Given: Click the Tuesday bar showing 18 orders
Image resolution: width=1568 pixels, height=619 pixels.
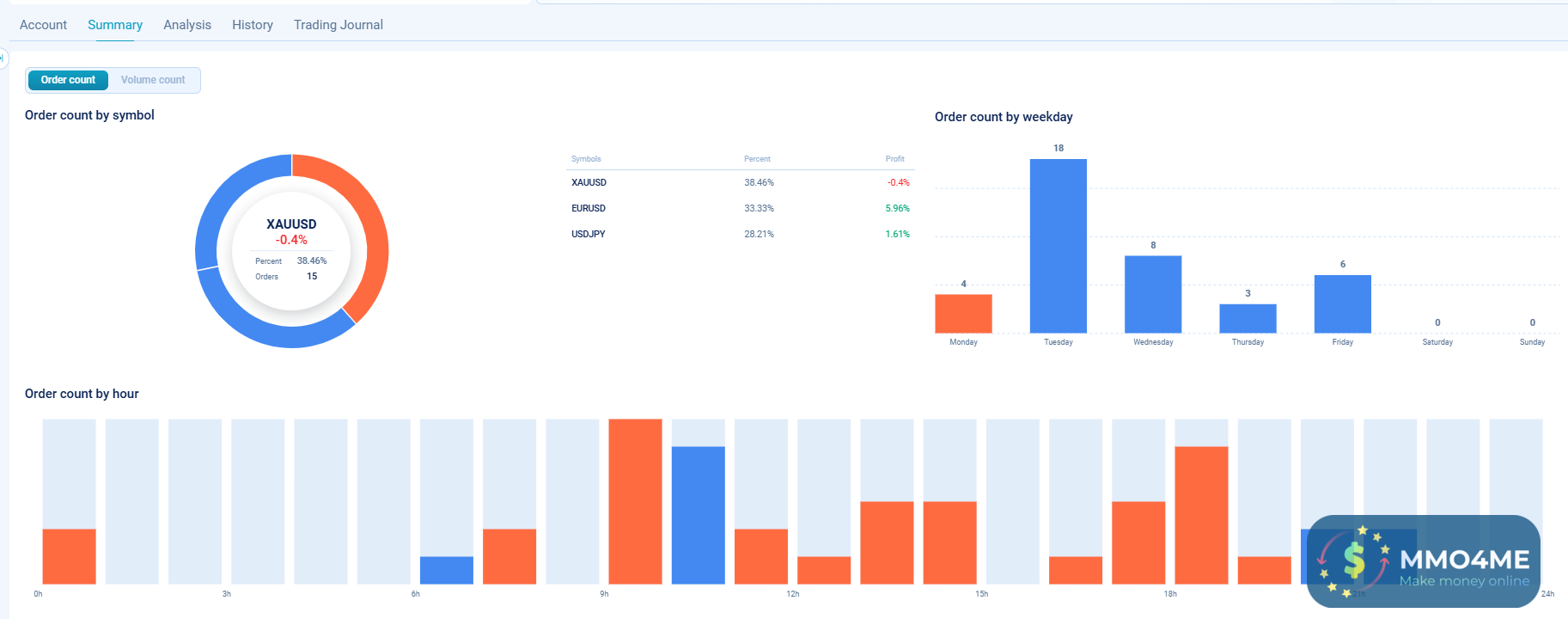Looking at the screenshot, I should tap(1058, 246).
